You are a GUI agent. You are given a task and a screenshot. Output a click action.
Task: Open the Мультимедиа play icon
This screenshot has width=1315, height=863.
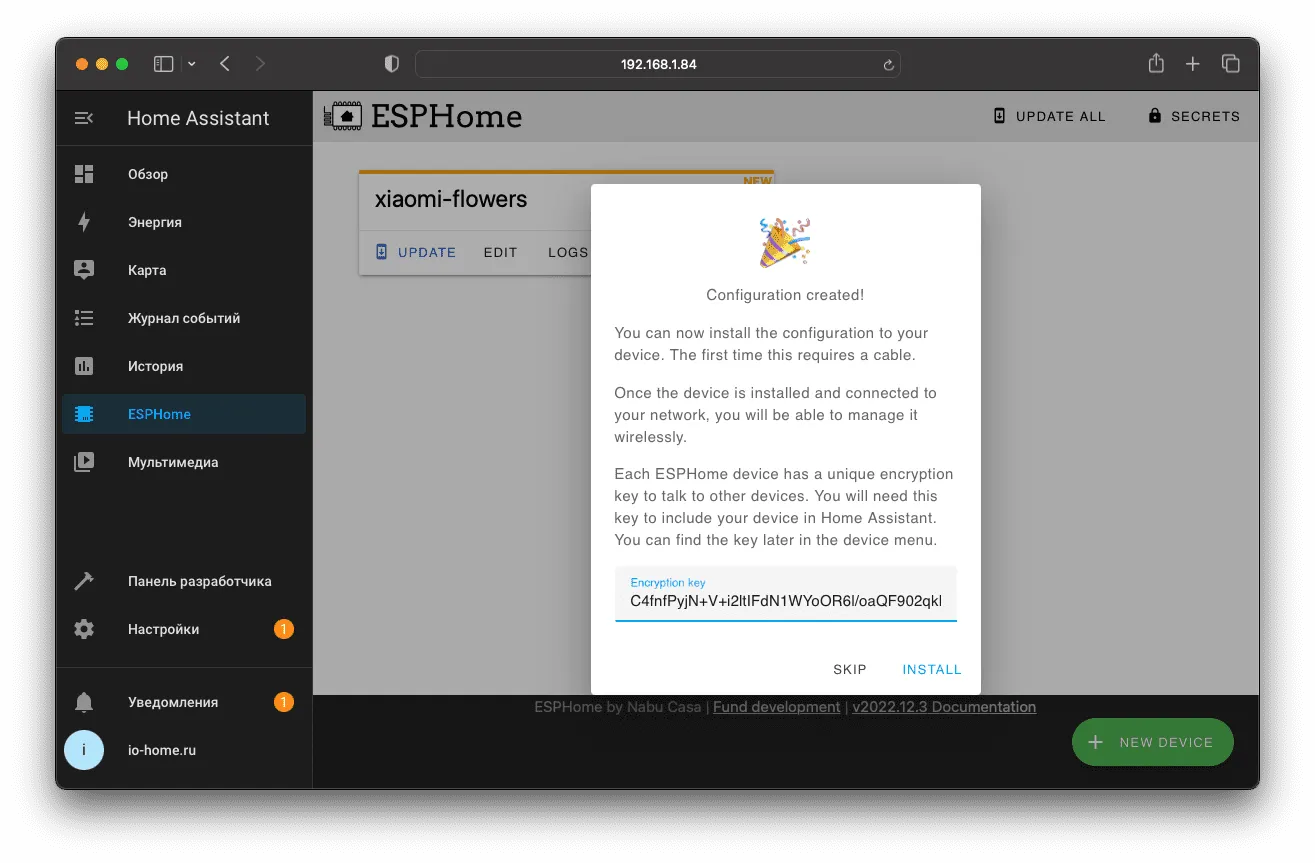click(84, 462)
